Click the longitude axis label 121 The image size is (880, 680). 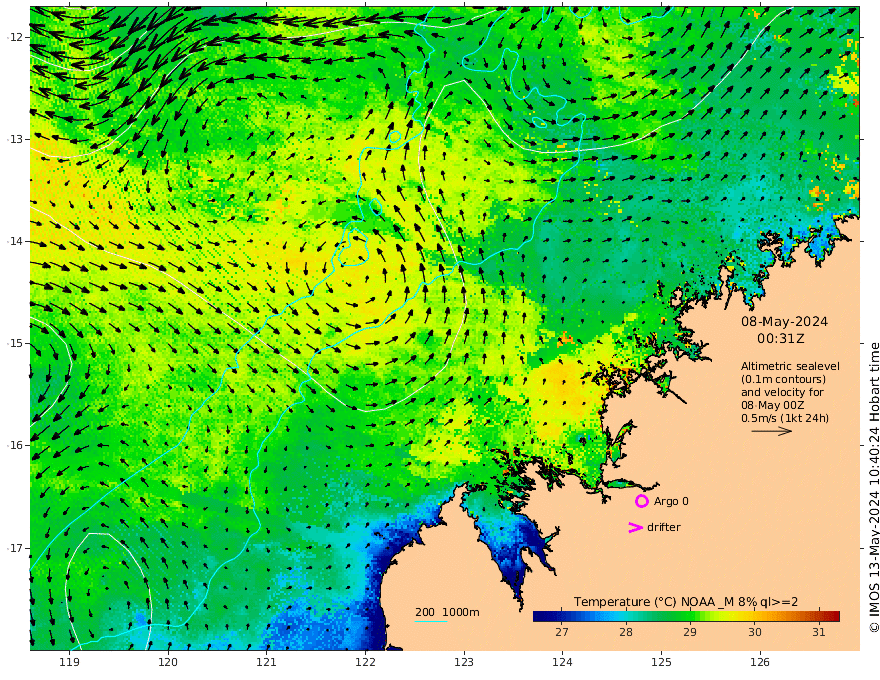point(267,663)
